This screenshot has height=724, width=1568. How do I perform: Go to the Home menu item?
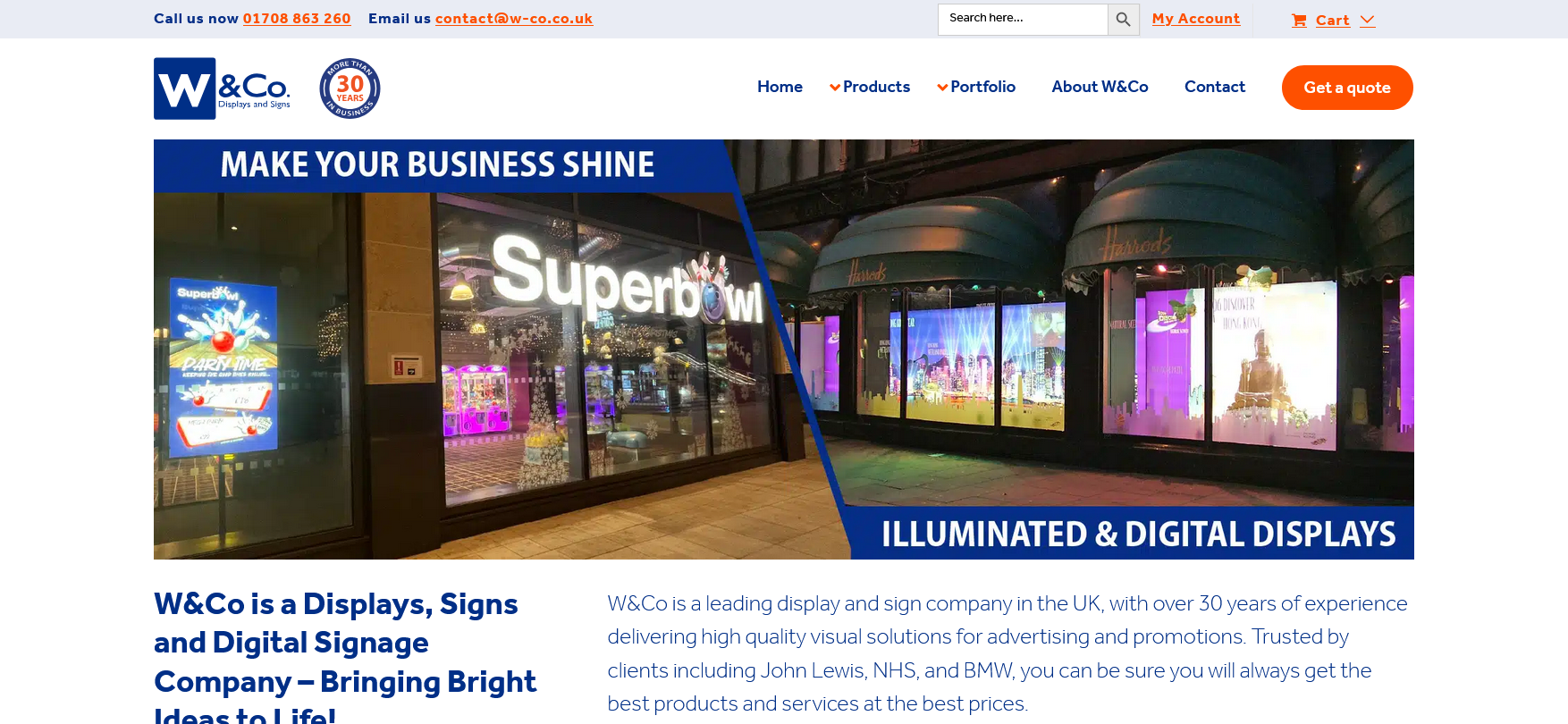pos(780,87)
